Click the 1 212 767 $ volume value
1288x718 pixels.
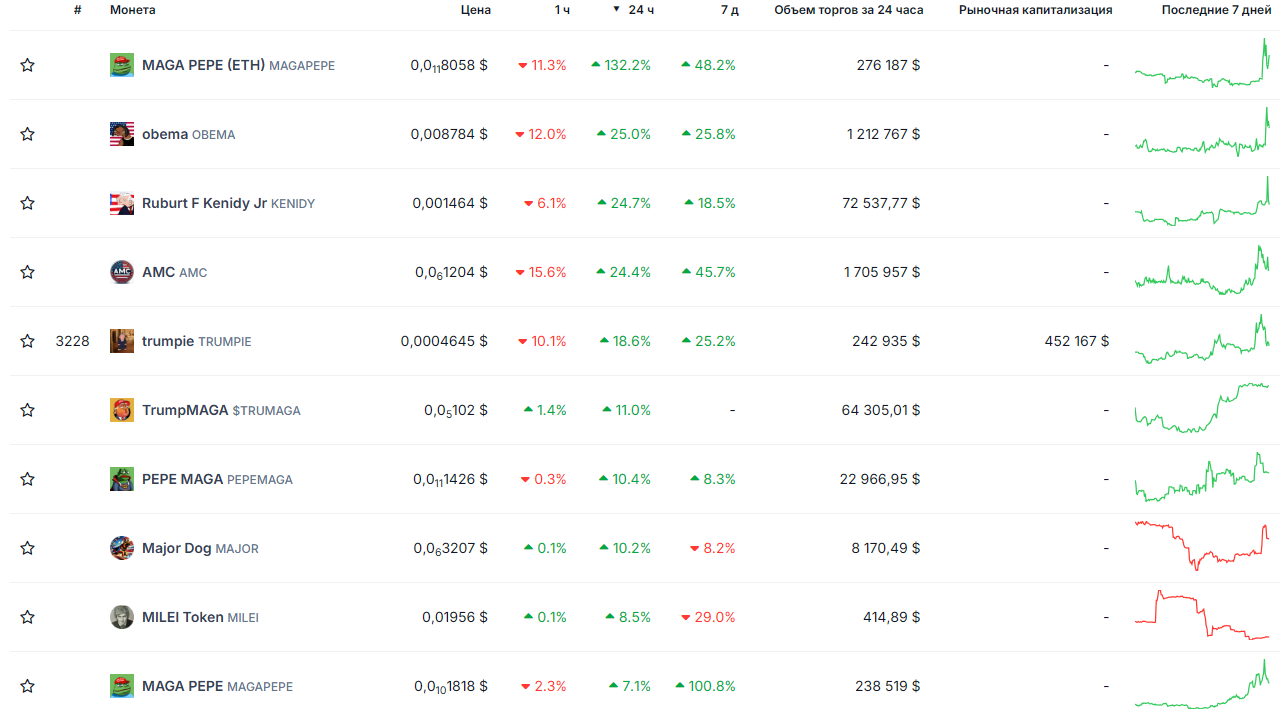point(884,134)
